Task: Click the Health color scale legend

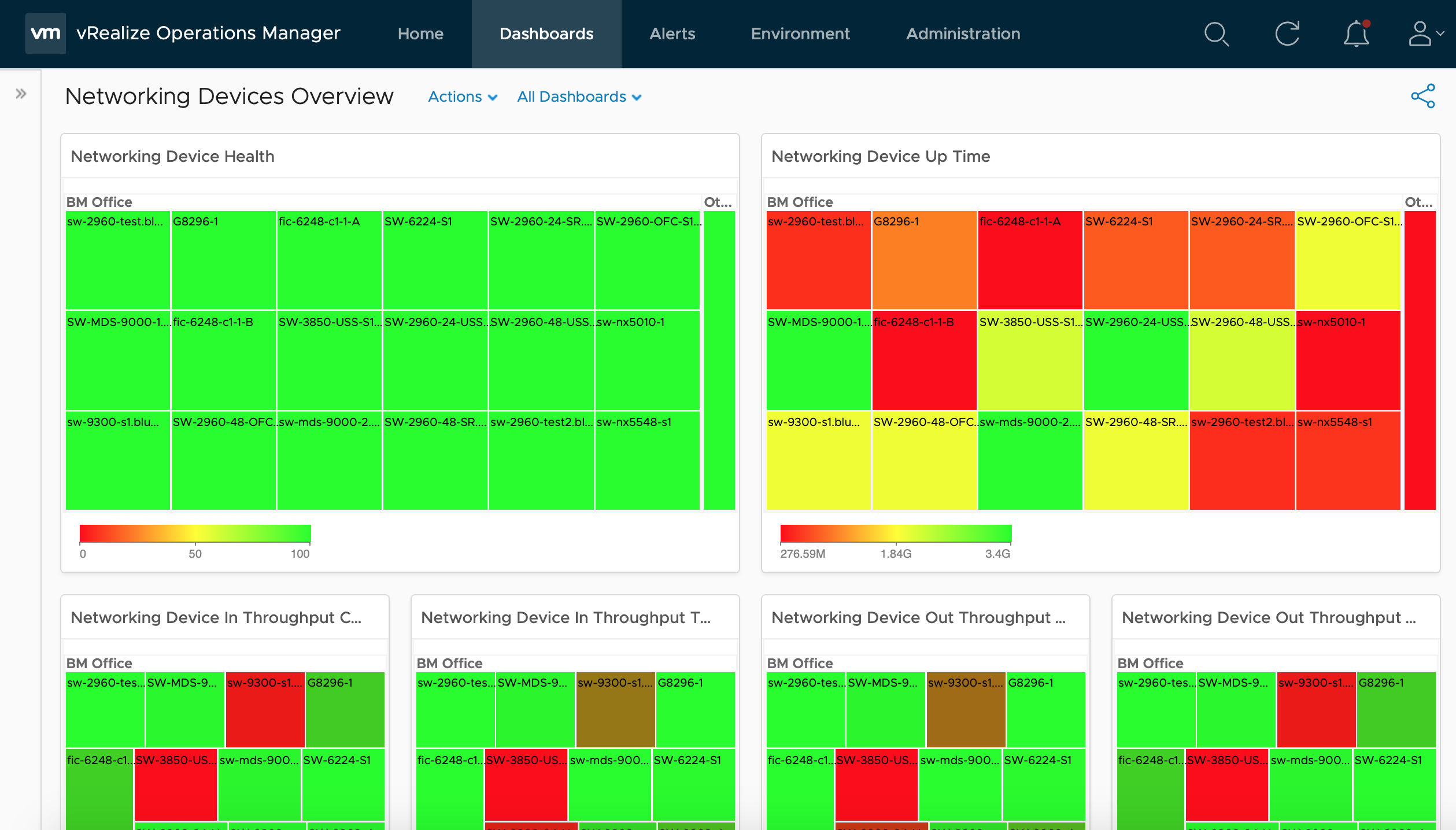Action: click(195, 533)
